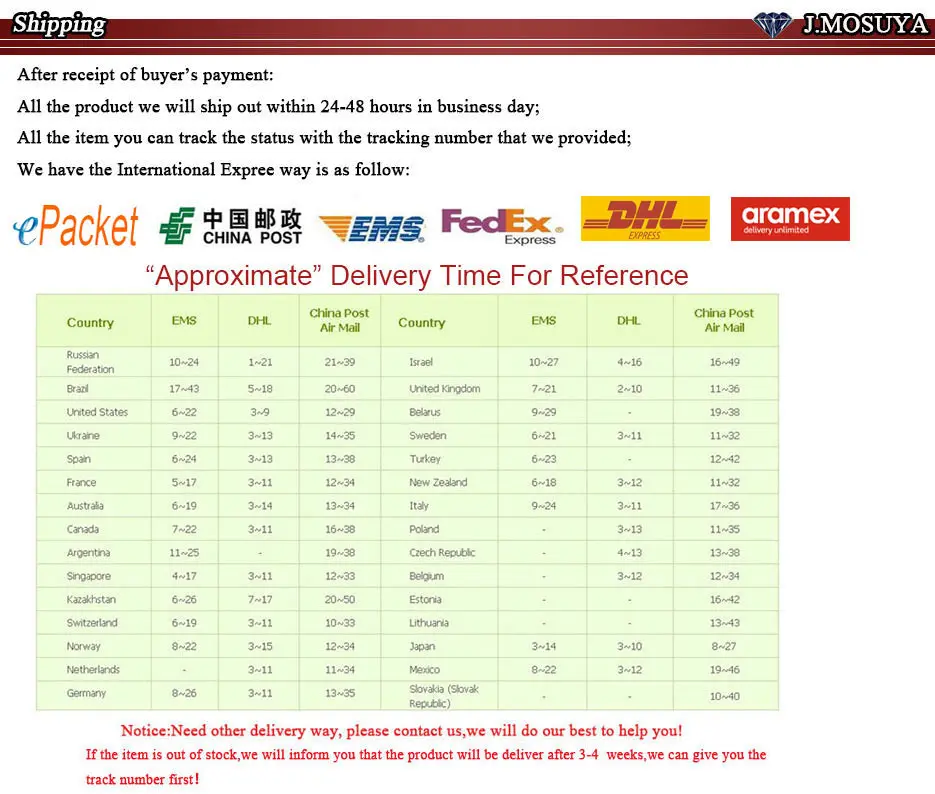This screenshot has height=794, width=935.
Task: Select the United States row label
Action: (97, 412)
